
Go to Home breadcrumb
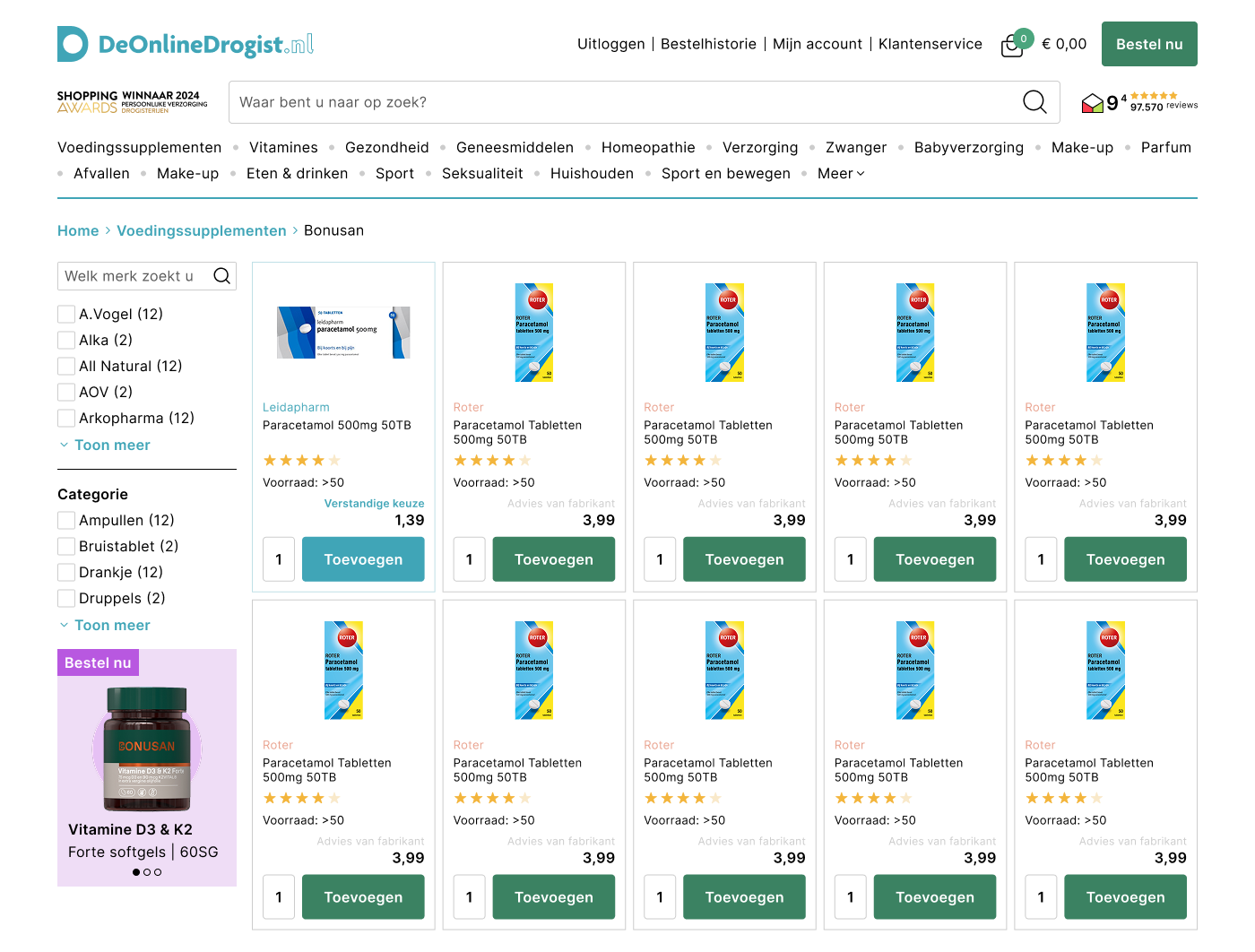point(78,230)
